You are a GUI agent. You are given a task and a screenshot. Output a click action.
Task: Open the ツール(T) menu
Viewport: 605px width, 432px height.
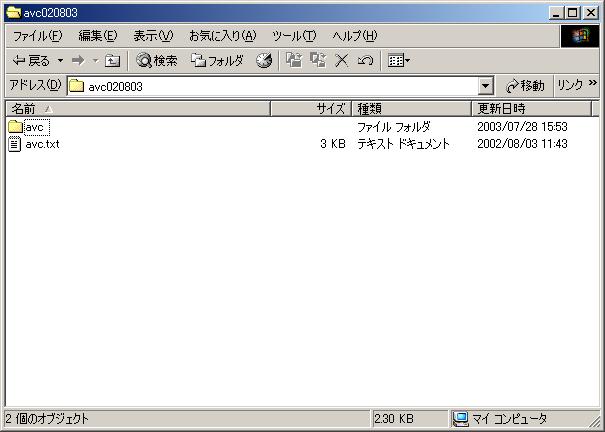pyautogui.click(x=294, y=36)
